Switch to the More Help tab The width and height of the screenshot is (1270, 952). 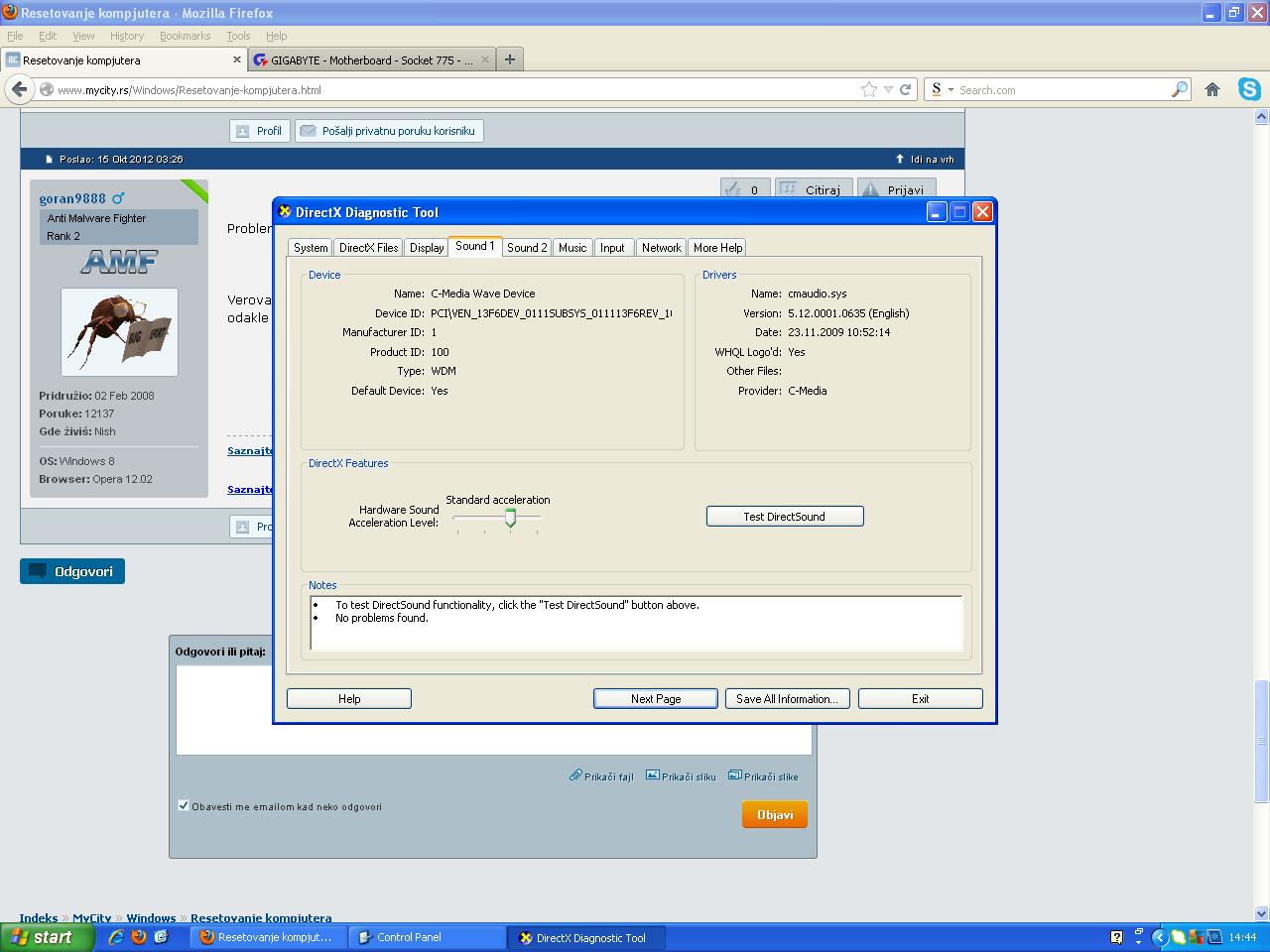717,248
